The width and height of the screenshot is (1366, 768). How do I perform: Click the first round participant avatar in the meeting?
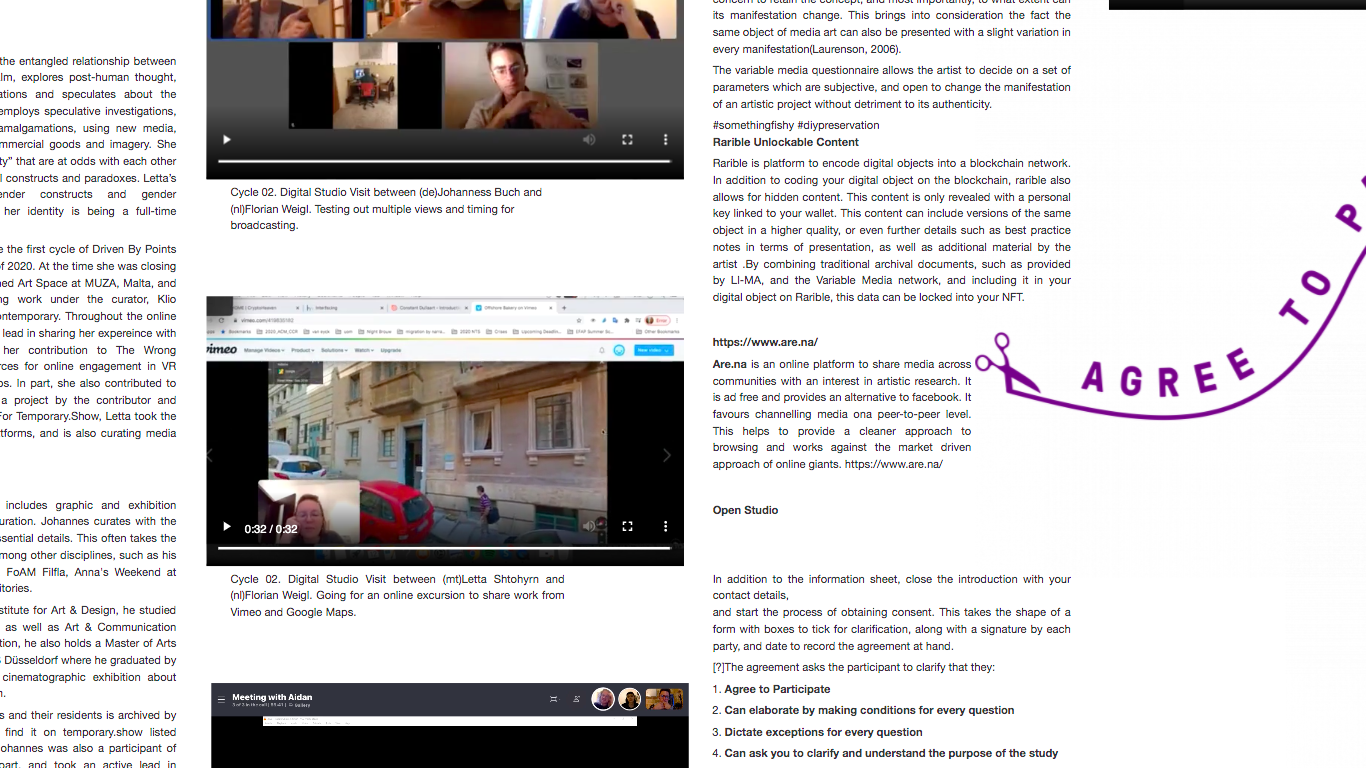[603, 699]
